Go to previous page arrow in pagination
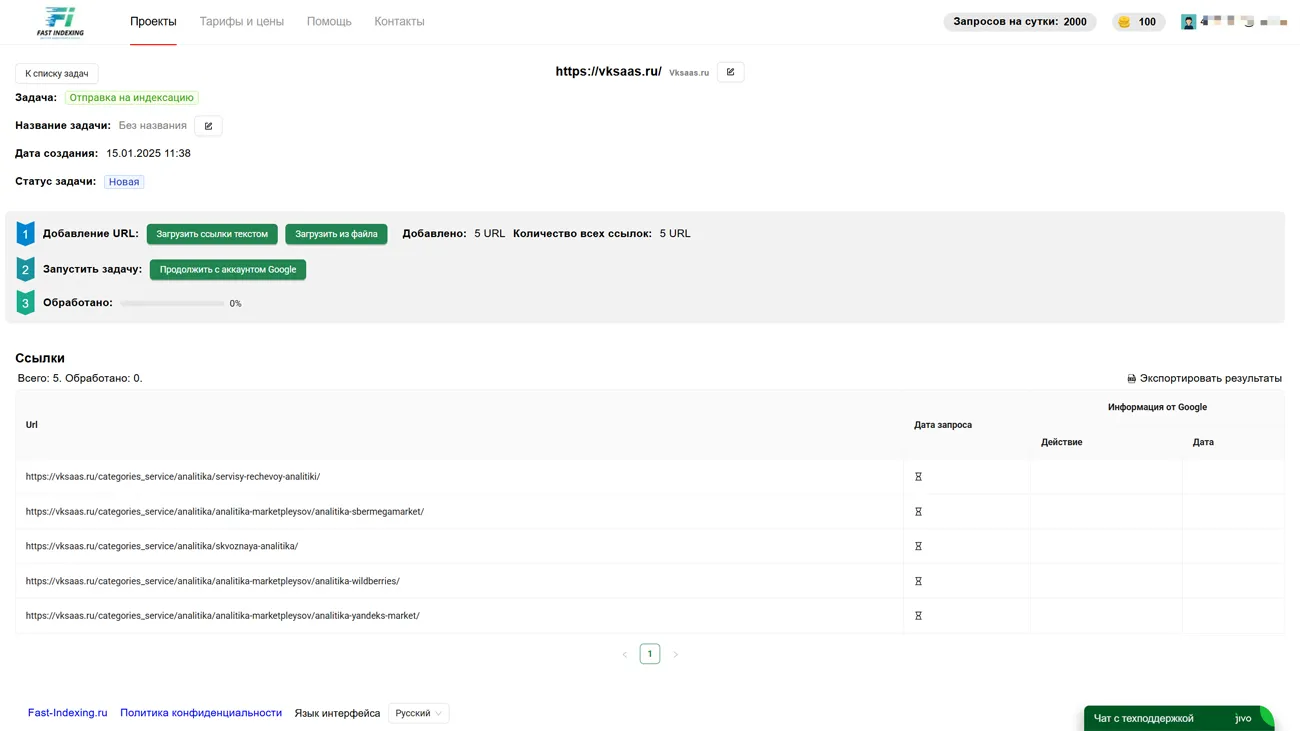The image size is (1300, 731). (x=625, y=655)
